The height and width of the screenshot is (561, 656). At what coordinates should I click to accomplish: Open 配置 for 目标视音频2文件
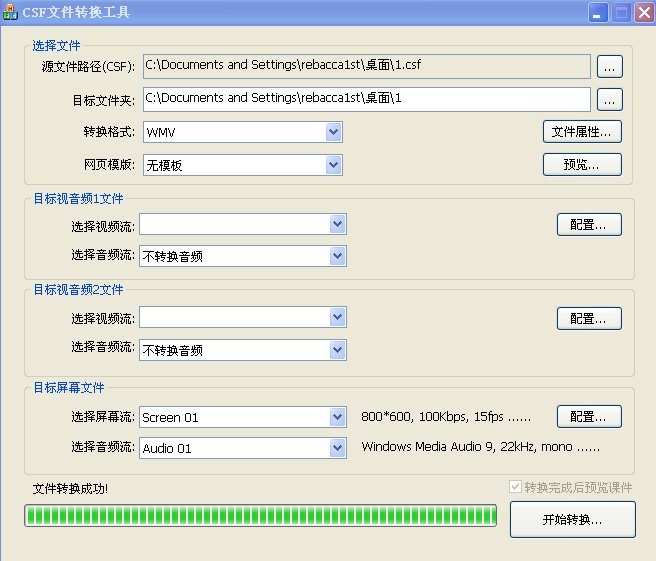589,318
